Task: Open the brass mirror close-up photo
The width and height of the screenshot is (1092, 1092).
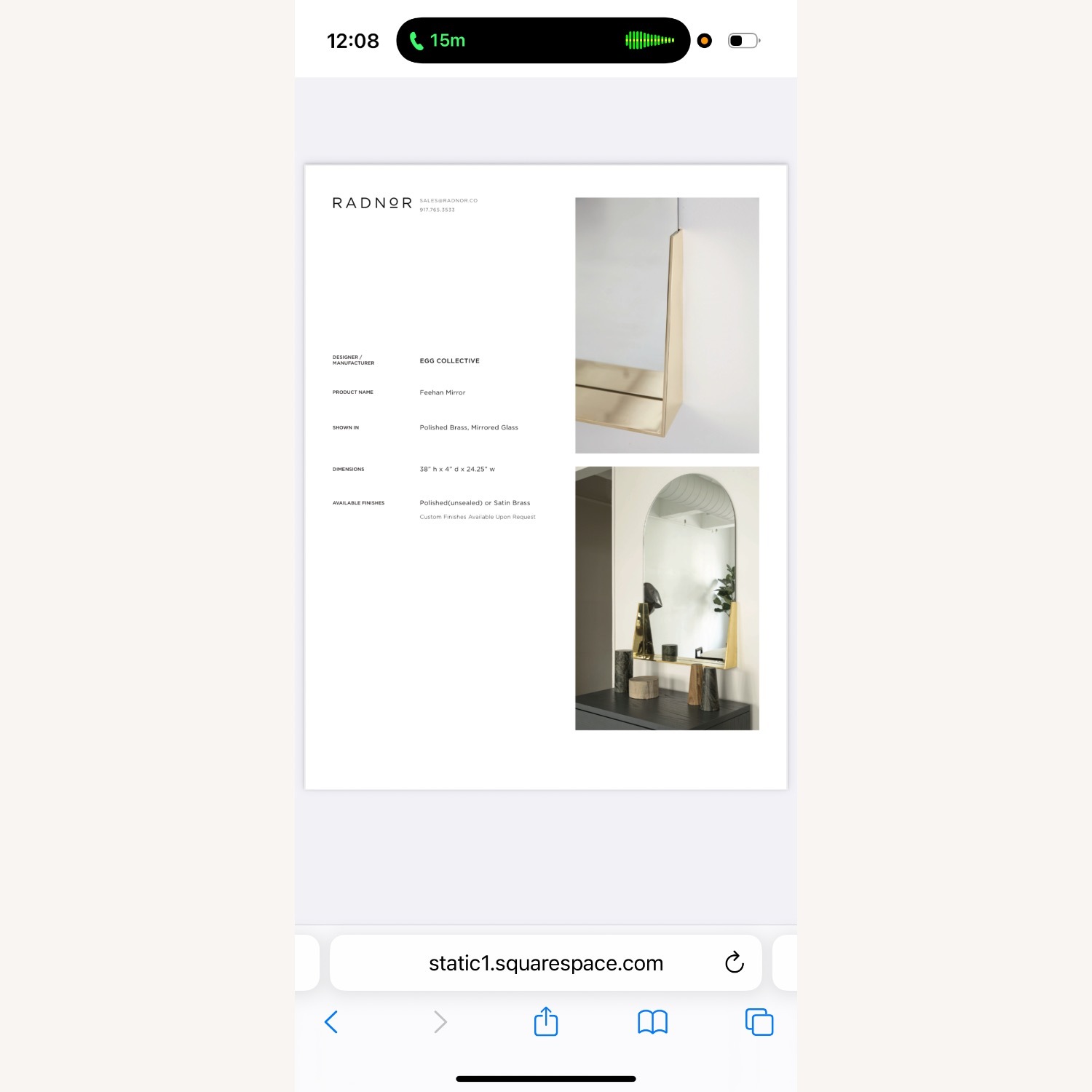Action: tap(667, 325)
